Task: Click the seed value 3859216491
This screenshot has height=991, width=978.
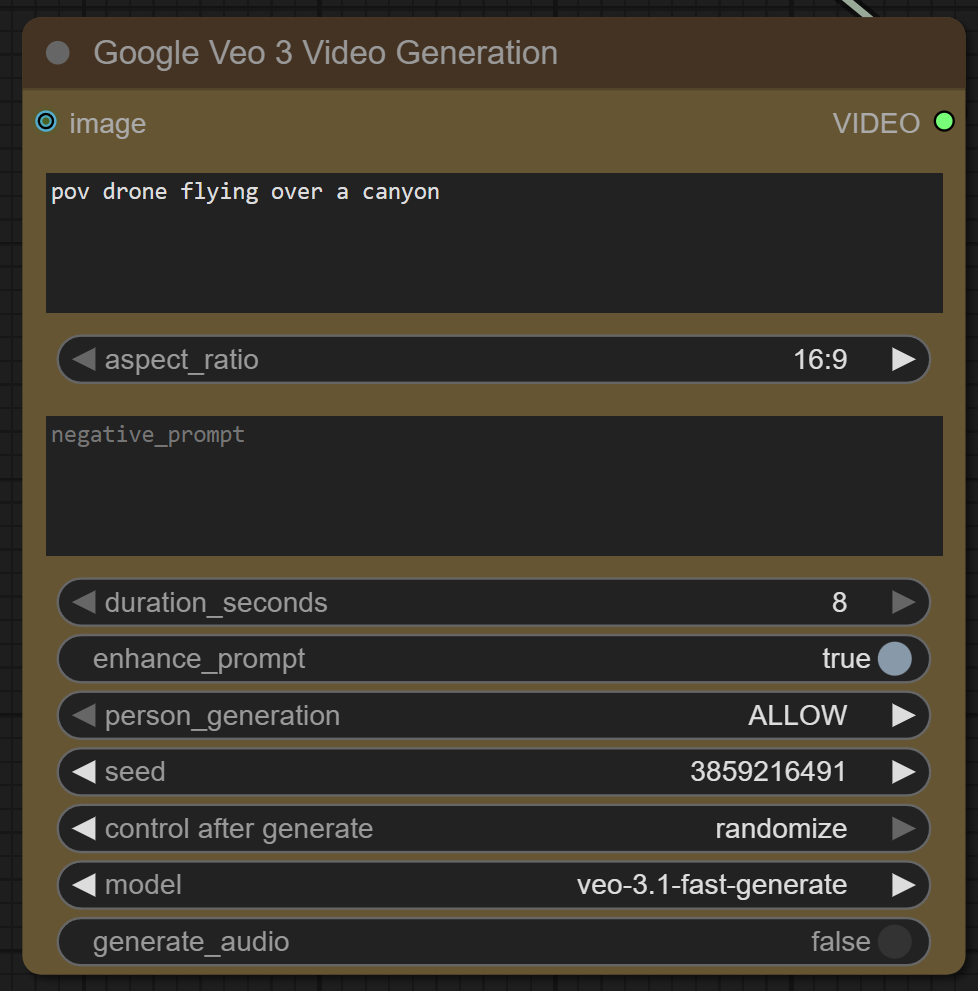Action: point(768,772)
